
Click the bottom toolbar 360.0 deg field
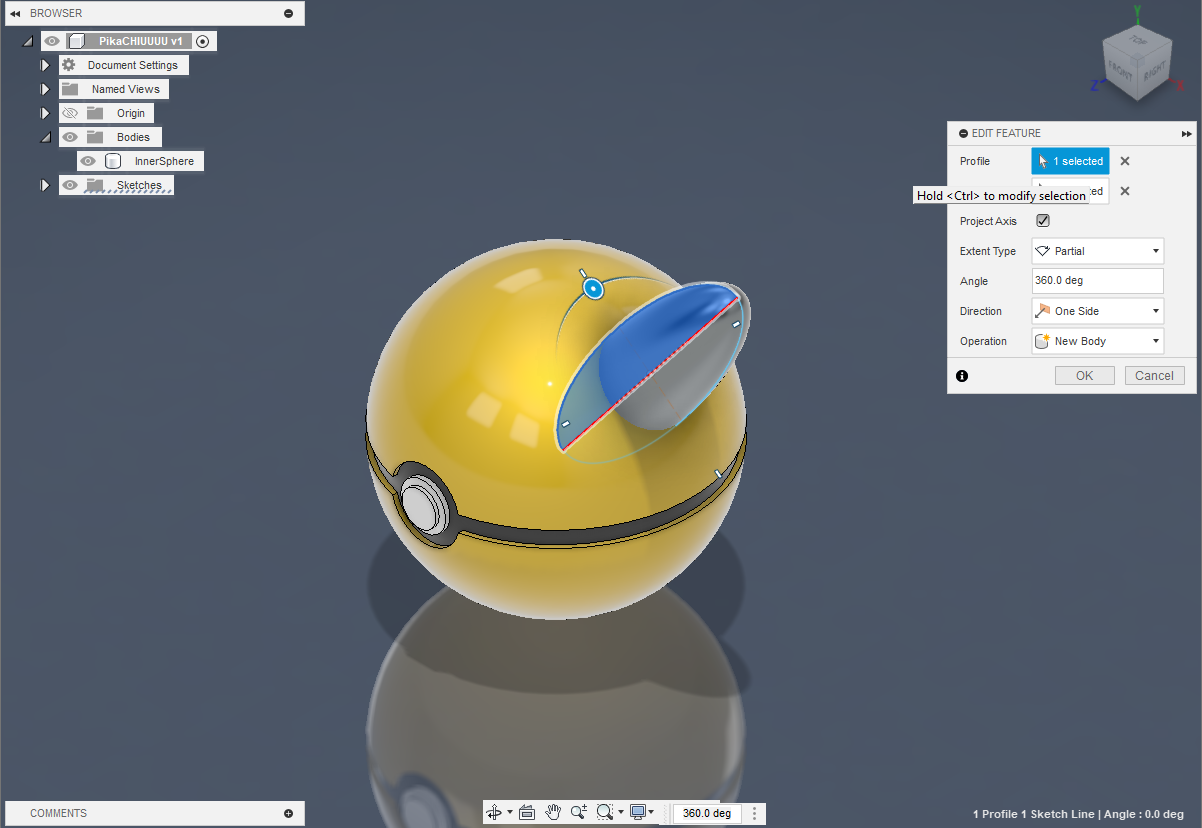click(x=707, y=813)
